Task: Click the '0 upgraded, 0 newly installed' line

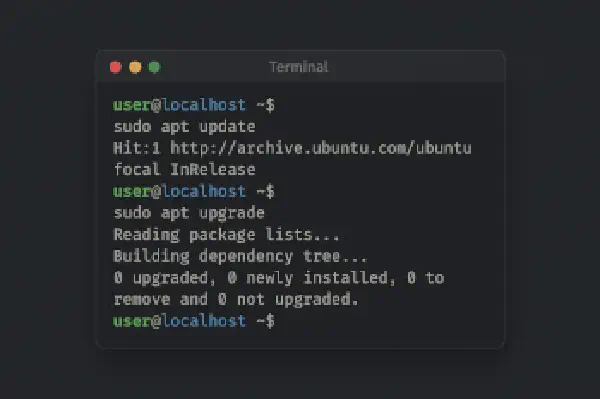Action: pyautogui.click(x=279, y=278)
